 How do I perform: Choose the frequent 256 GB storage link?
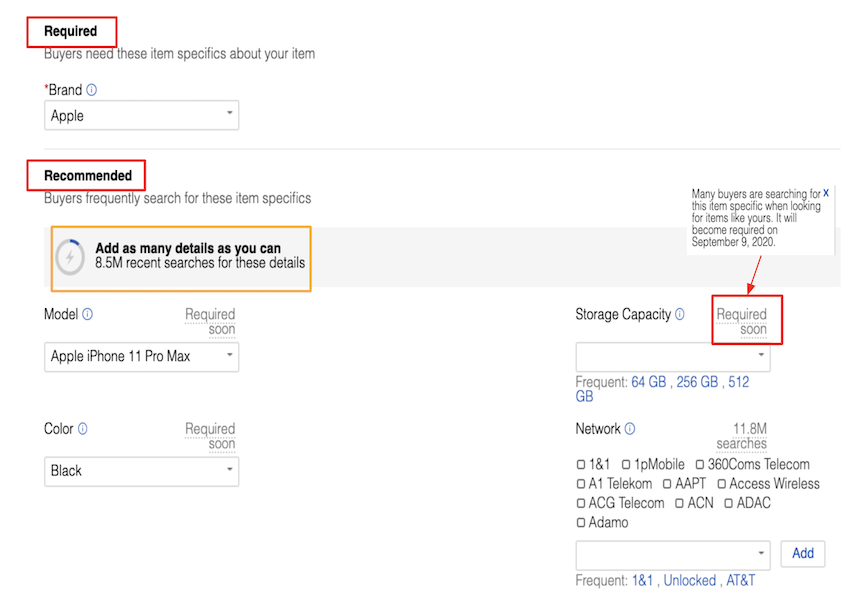(697, 382)
